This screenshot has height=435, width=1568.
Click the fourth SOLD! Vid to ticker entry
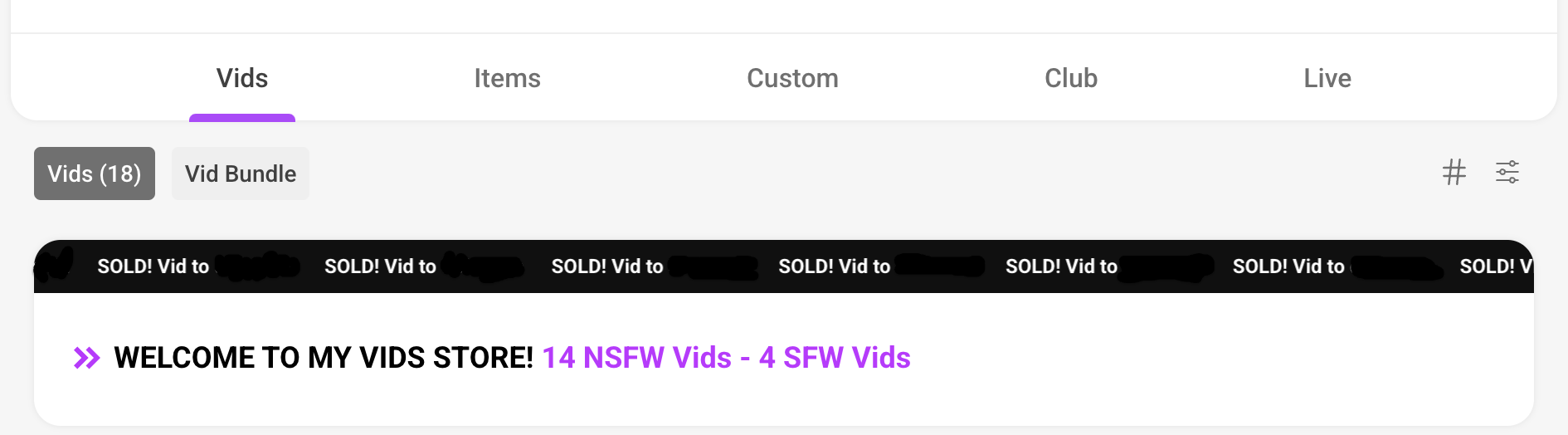pyautogui.click(x=834, y=266)
